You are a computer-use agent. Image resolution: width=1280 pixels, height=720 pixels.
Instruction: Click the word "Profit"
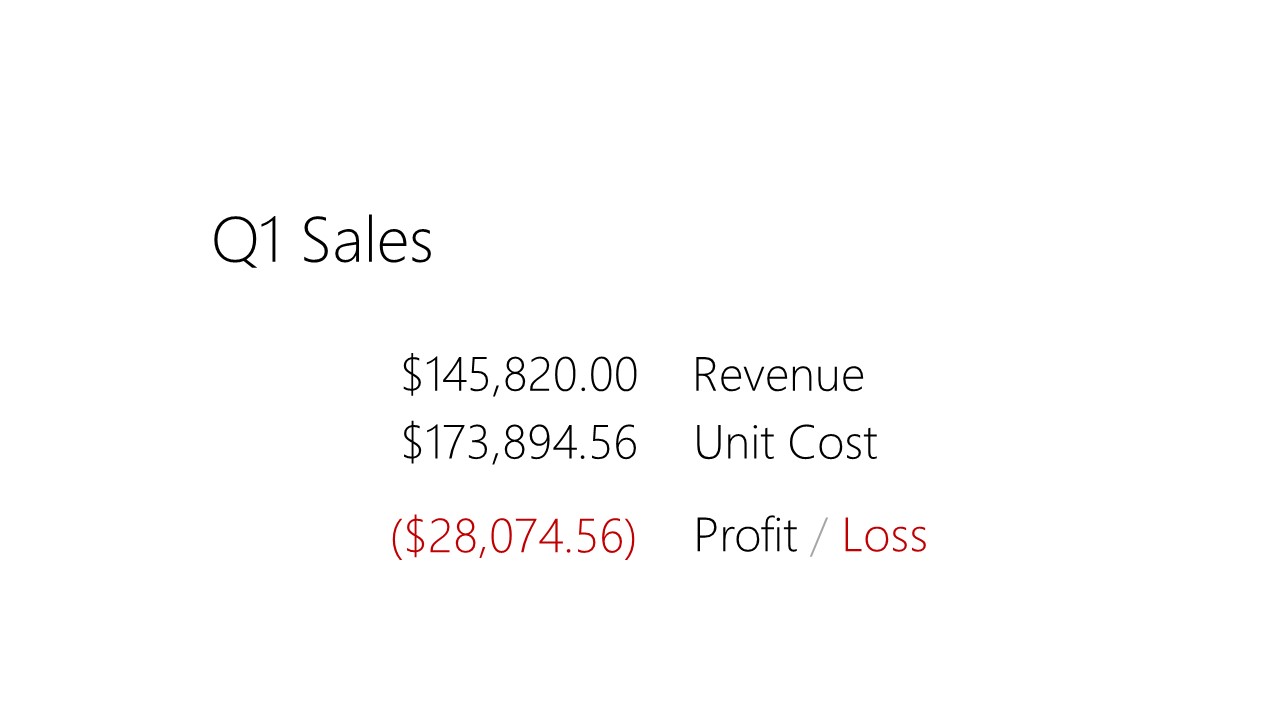745,536
